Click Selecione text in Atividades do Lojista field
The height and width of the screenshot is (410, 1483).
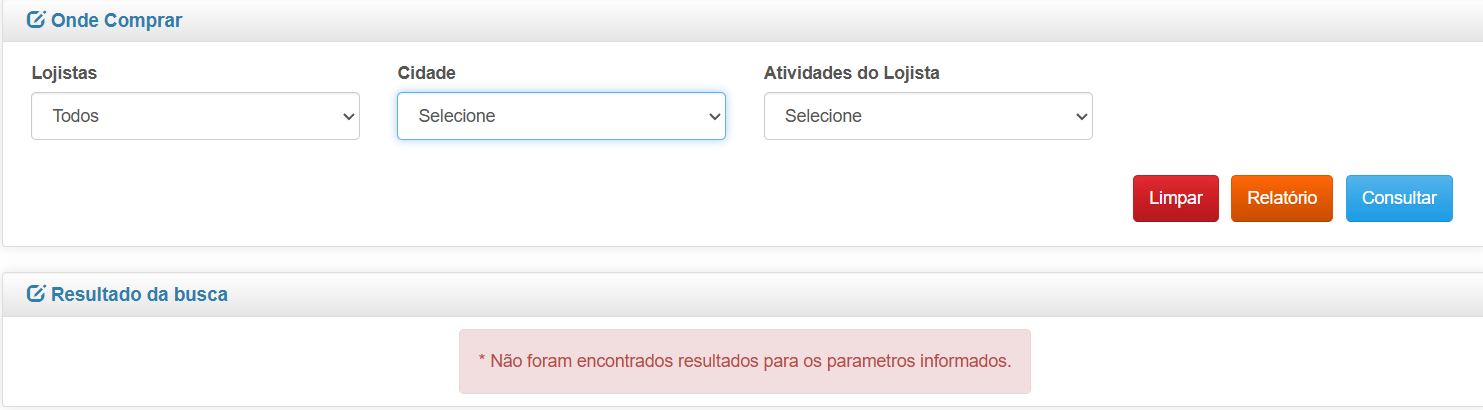point(823,116)
